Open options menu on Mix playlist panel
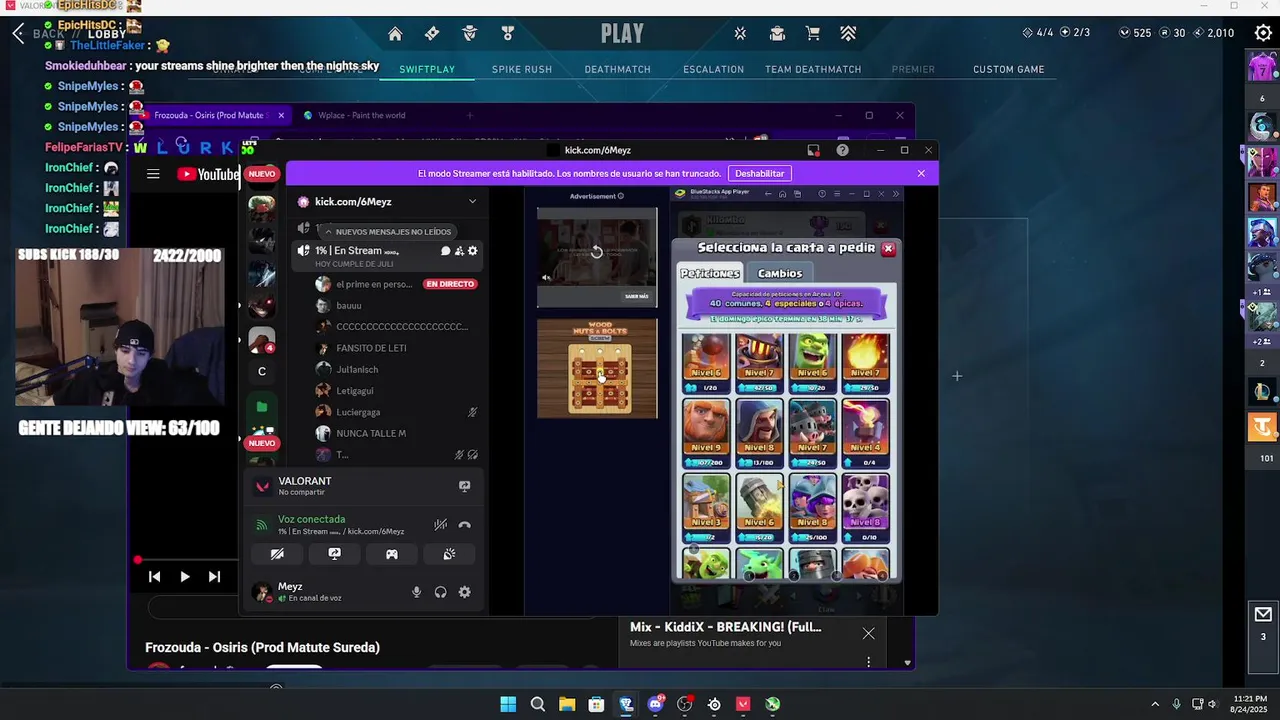 pyautogui.click(x=868, y=662)
